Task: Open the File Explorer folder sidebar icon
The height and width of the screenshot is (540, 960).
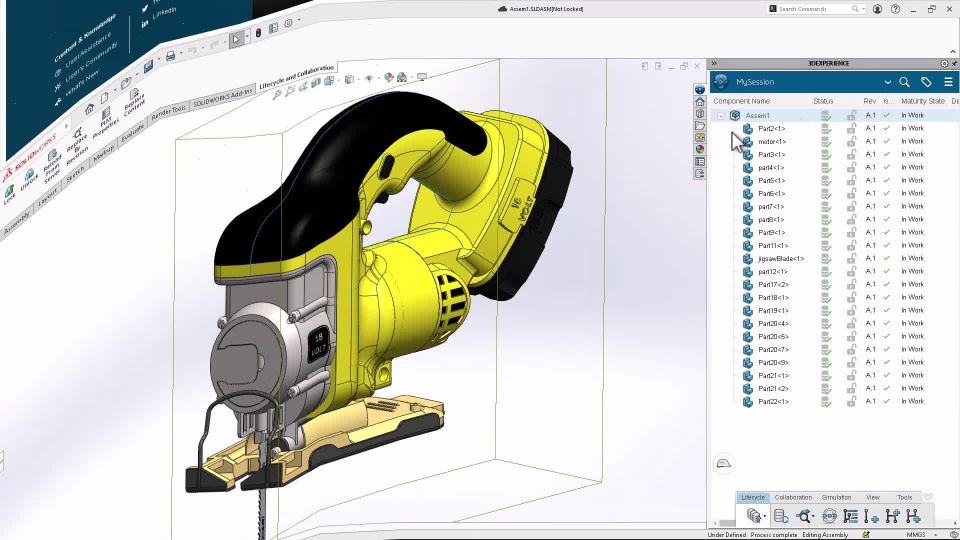Action: point(700,126)
